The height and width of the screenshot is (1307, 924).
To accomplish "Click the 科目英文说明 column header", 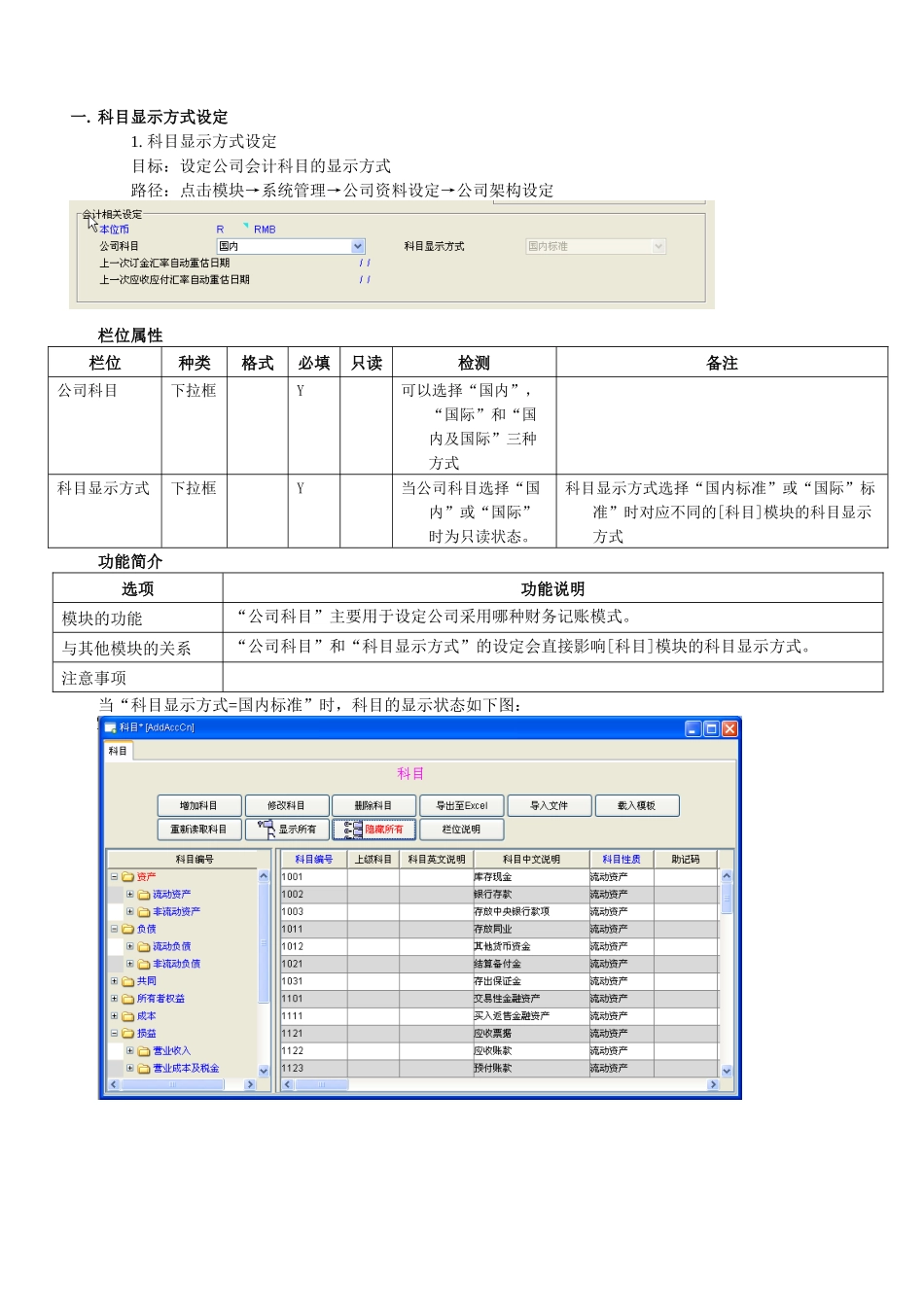I will [x=437, y=860].
